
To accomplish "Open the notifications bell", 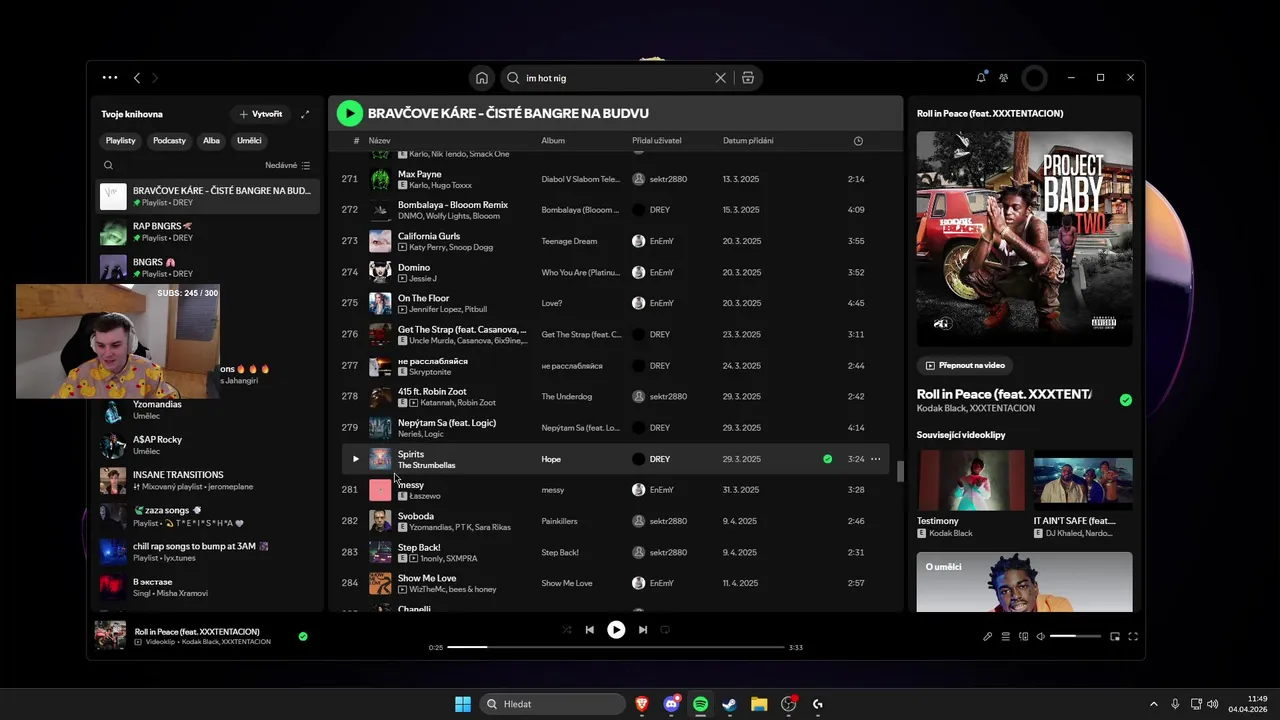I will click(981, 77).
